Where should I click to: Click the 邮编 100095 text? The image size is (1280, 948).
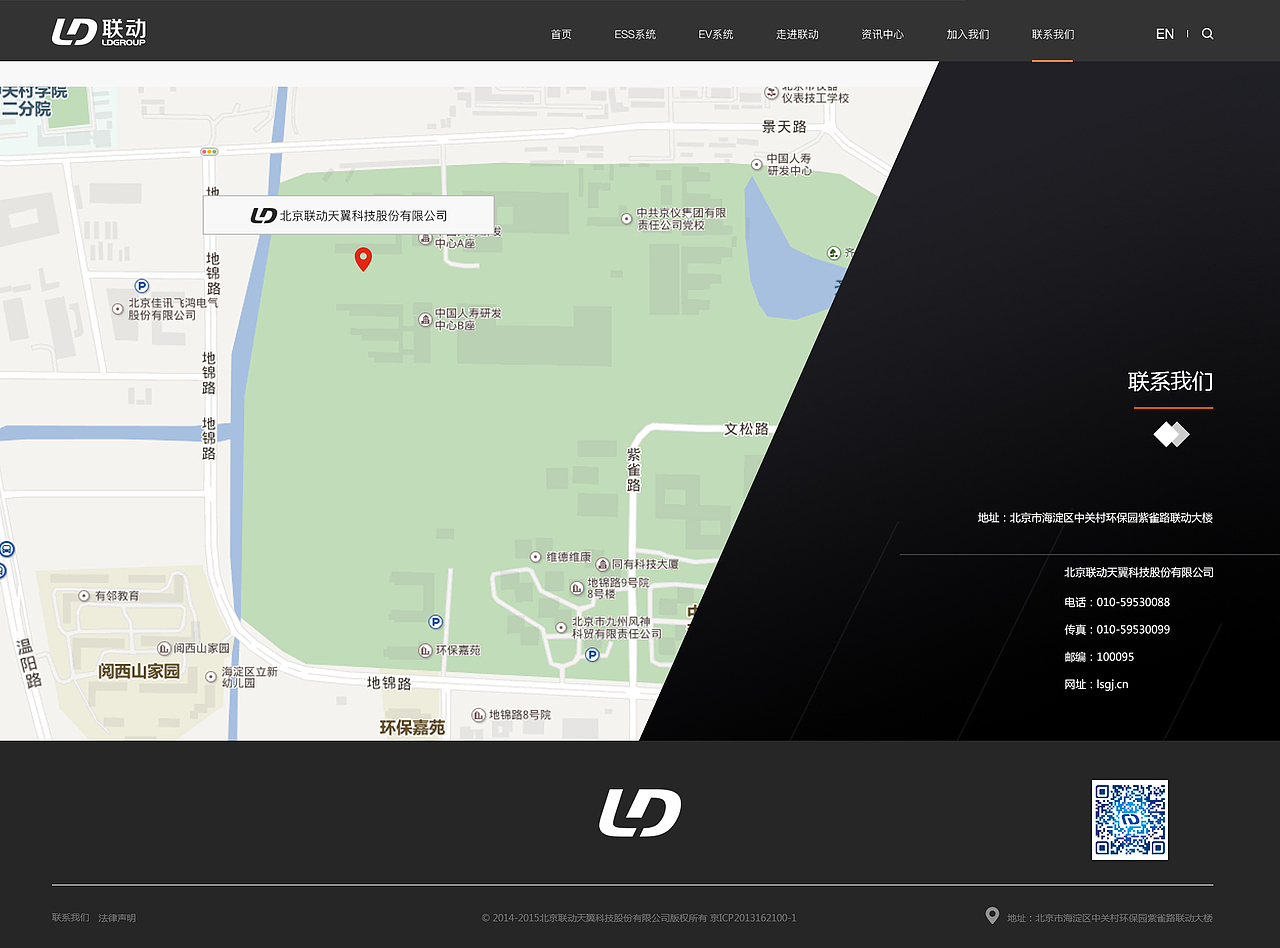point(1099,657)
